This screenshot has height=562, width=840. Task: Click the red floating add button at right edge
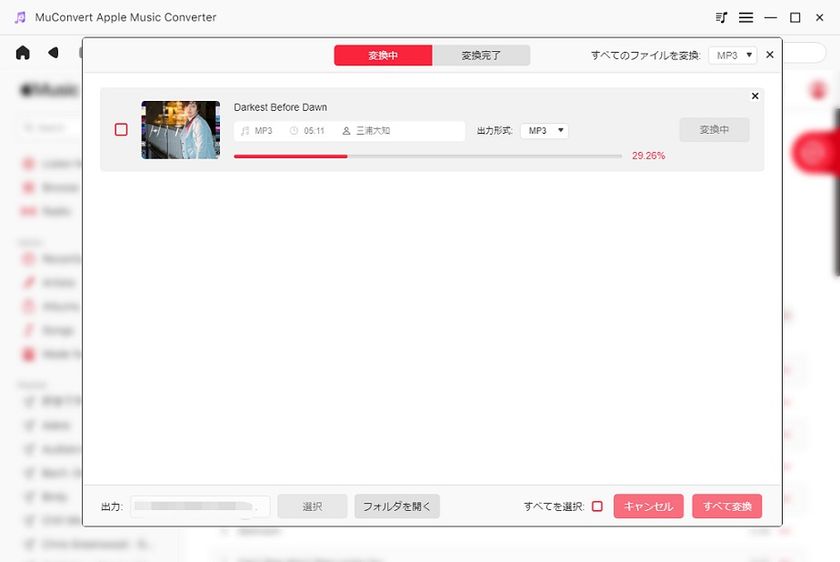[815, 153]
